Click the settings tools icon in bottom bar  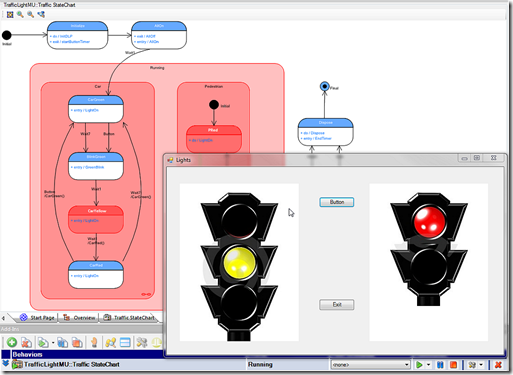point(472,365)
